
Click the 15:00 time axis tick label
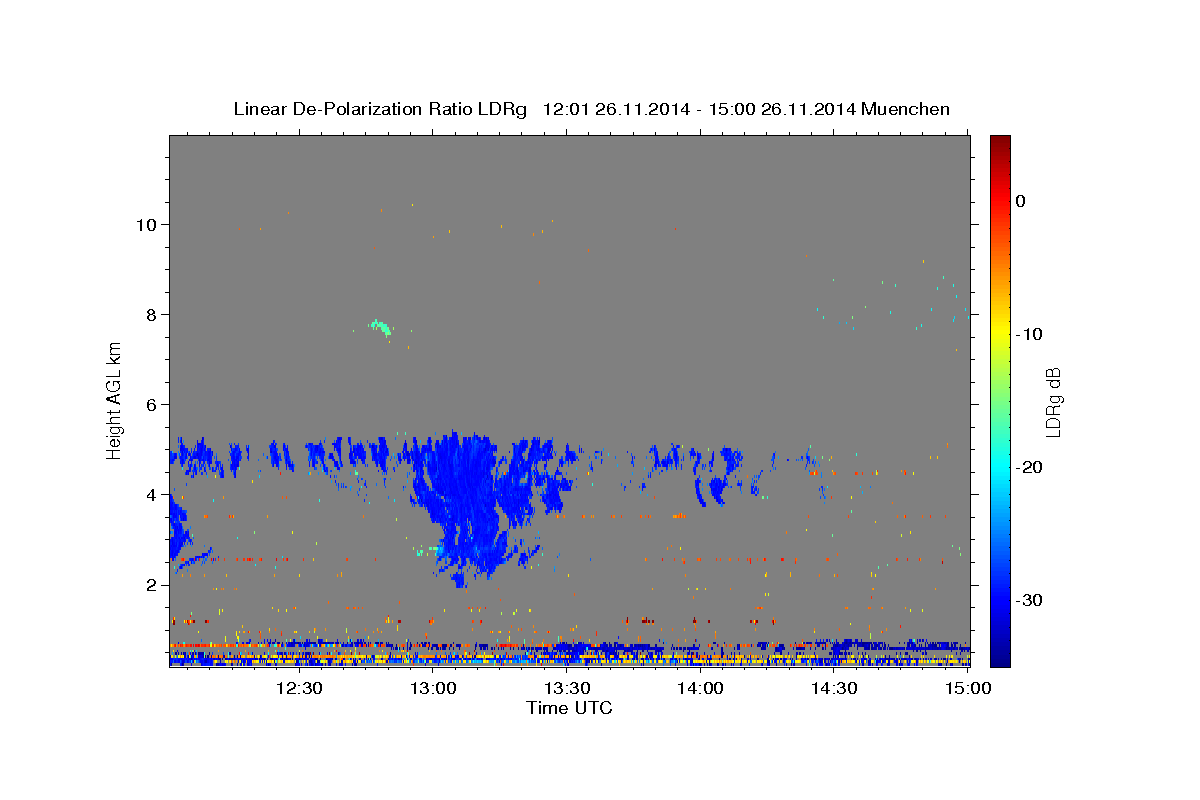968,688
